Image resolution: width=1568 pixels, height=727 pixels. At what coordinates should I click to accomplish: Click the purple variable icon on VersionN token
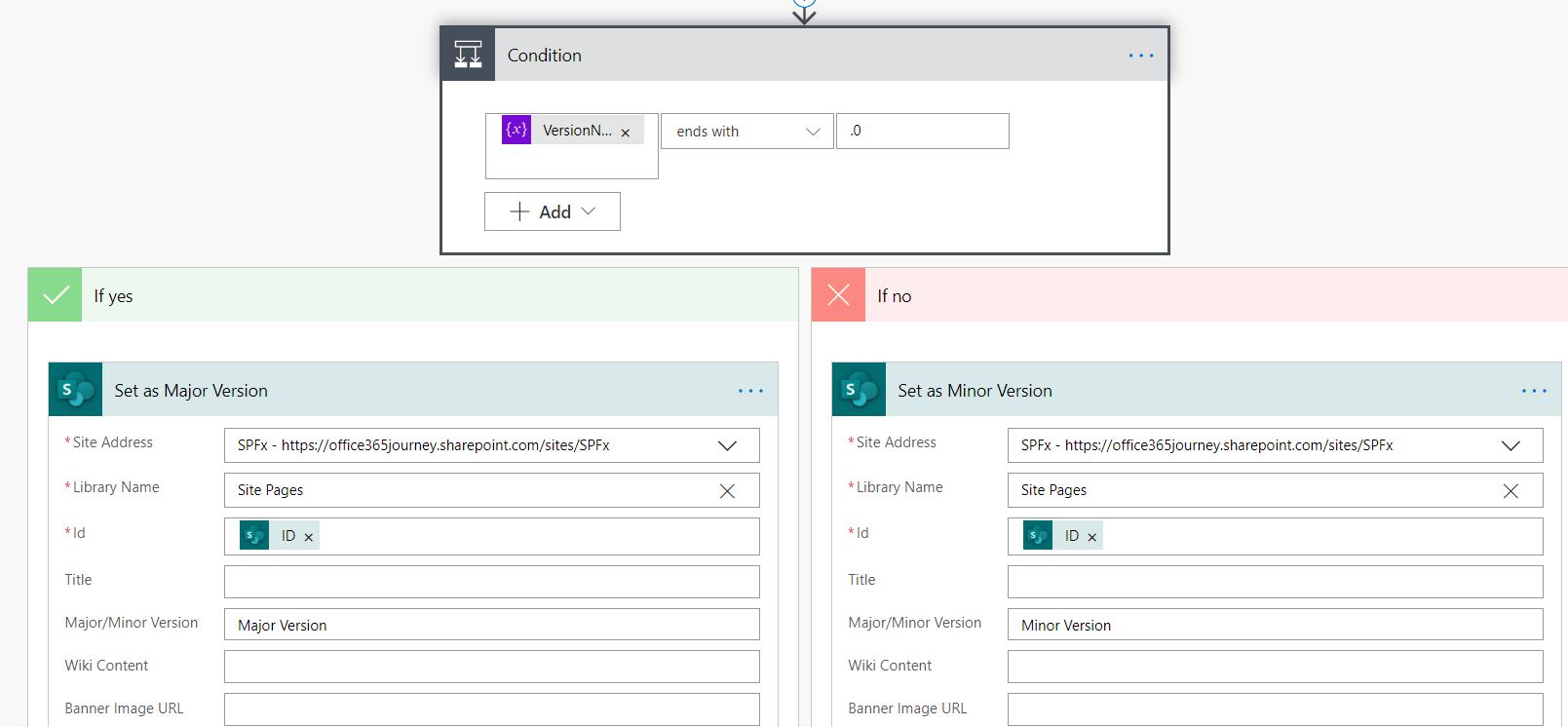[x=516, y=130]
